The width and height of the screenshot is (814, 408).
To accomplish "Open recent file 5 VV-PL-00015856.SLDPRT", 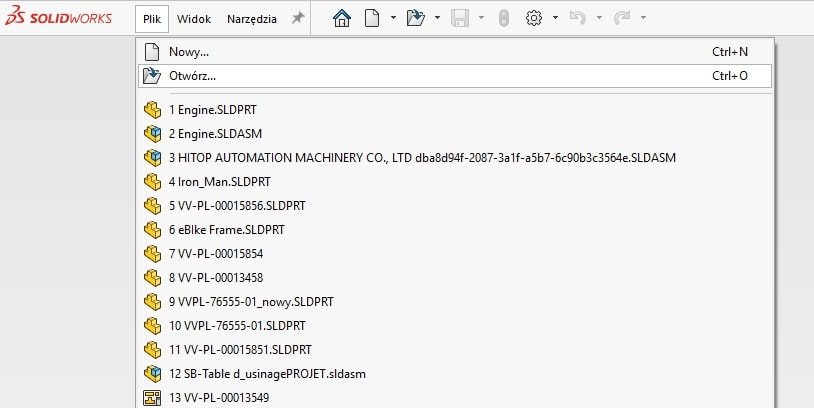I will pyautogui.click(x=455, y=206).
